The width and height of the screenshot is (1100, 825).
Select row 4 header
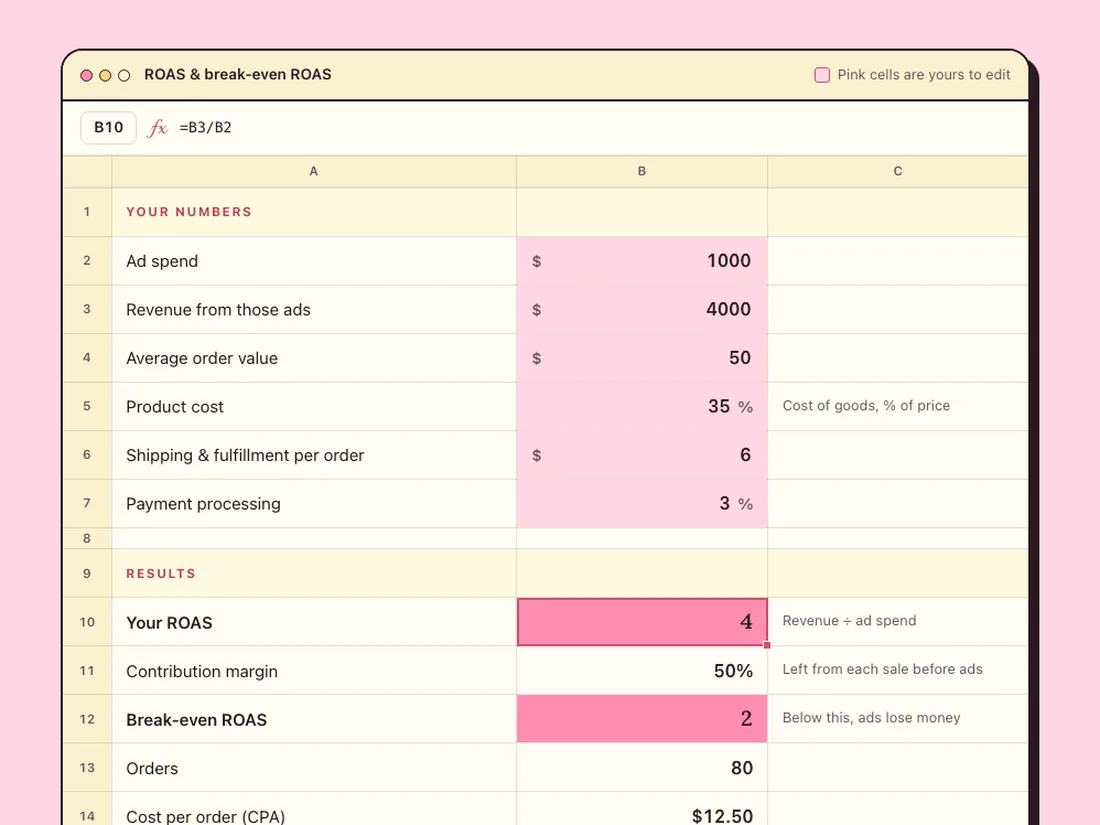point(87,358)
